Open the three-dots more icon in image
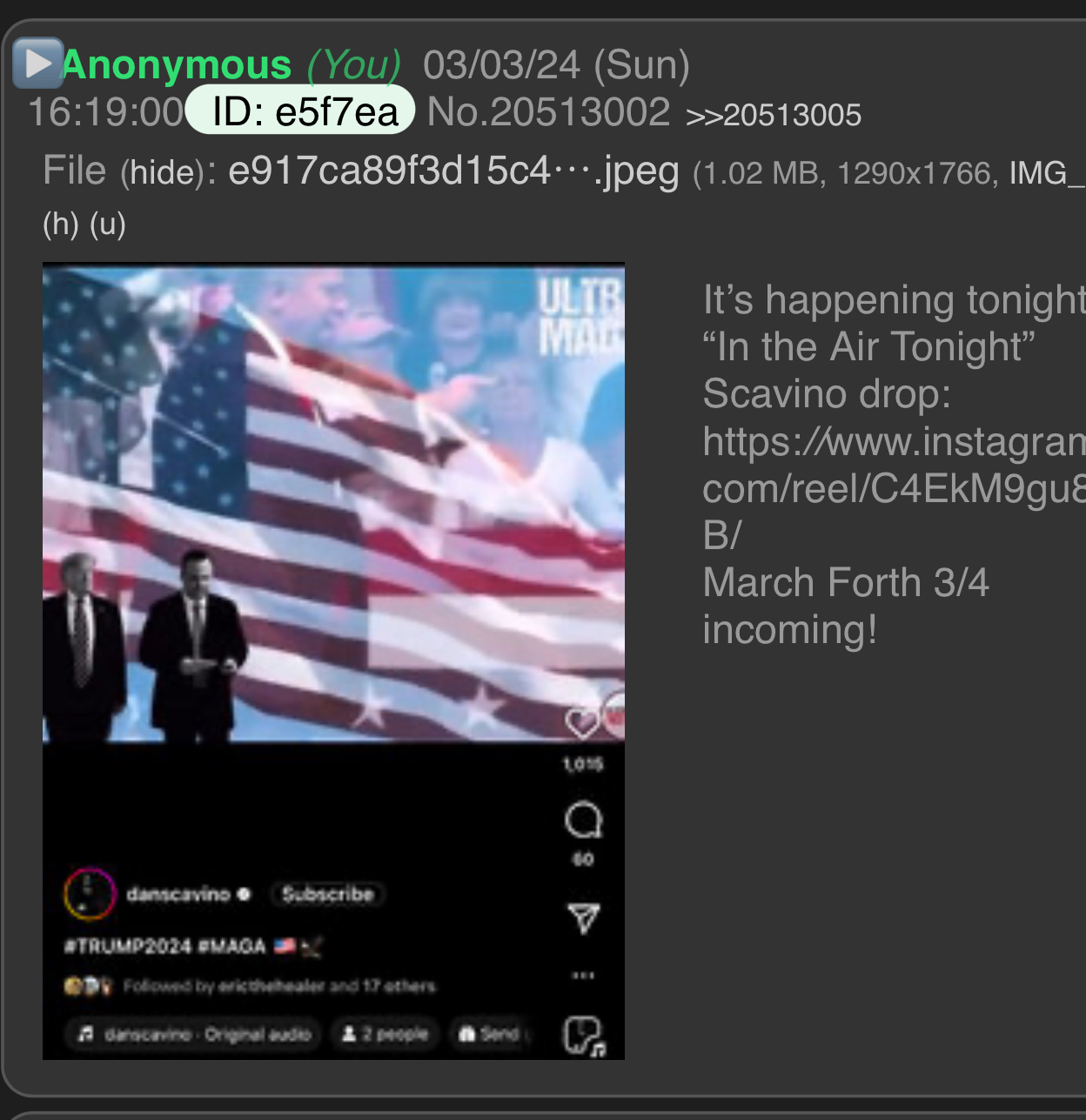The image size is (1086, 1120). point(583,976)
